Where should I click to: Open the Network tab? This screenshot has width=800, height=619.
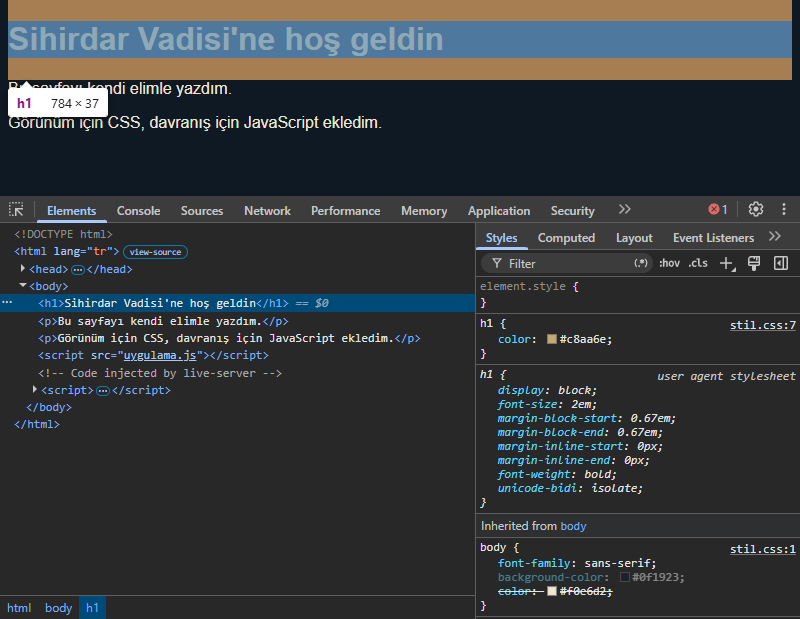point(267,211)
